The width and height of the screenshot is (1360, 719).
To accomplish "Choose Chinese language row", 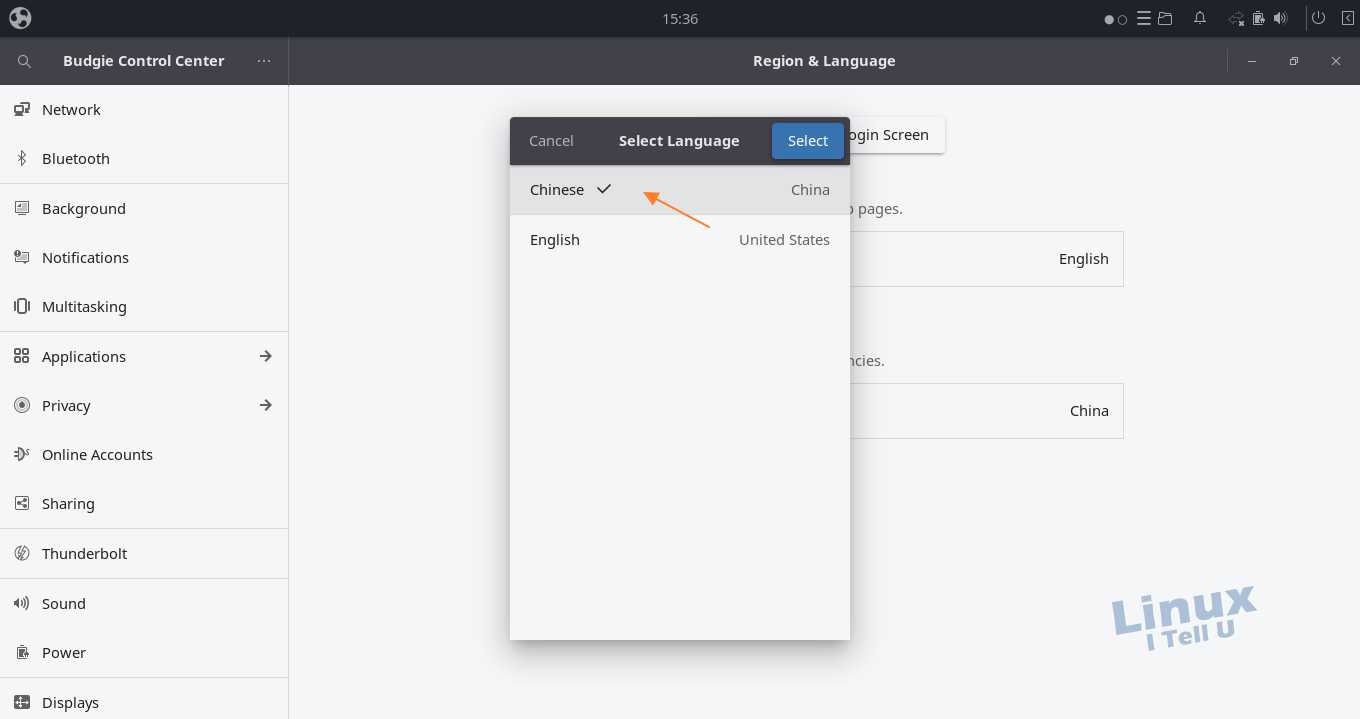I will pos(680,190).
